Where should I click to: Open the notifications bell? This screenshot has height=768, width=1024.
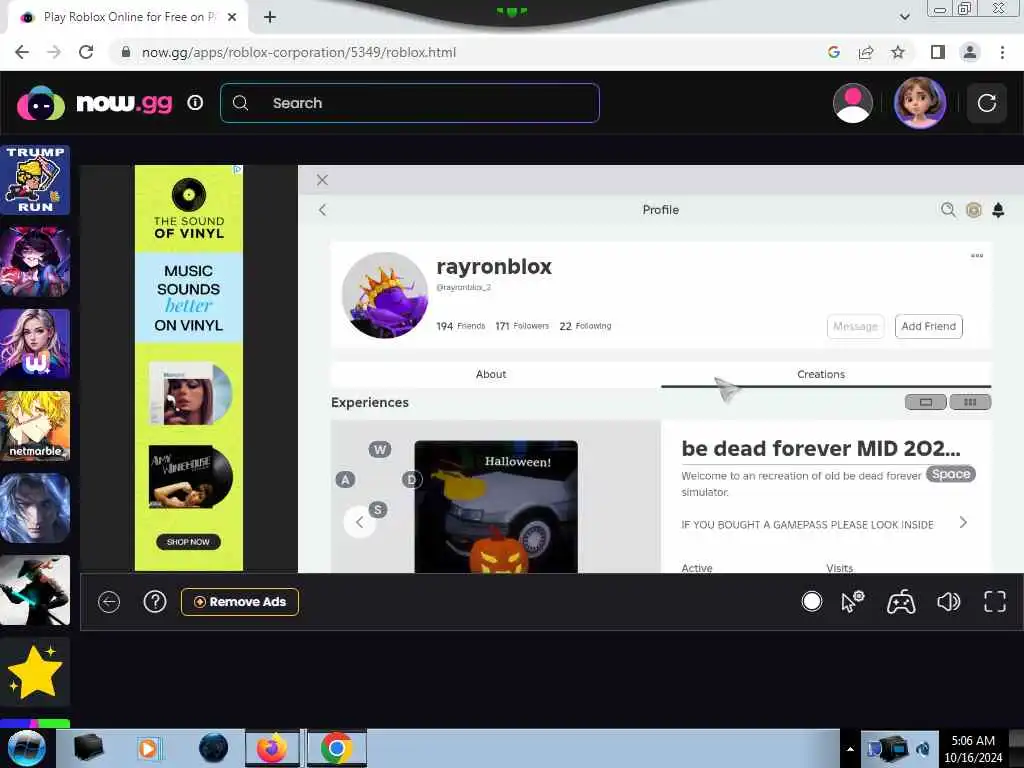coord(999,210)
